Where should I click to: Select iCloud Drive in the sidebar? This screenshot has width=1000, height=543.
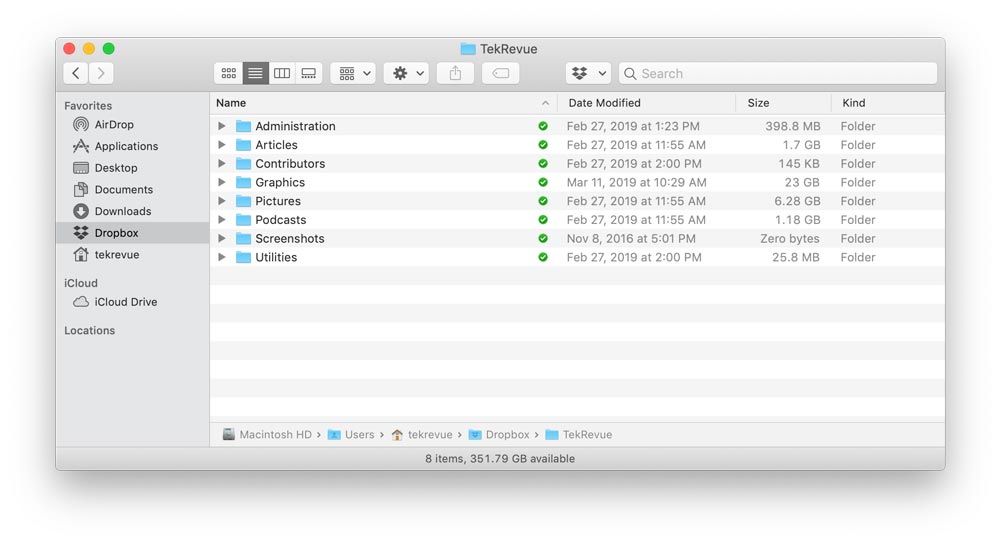pyautogui.click(x=125, y=302)
